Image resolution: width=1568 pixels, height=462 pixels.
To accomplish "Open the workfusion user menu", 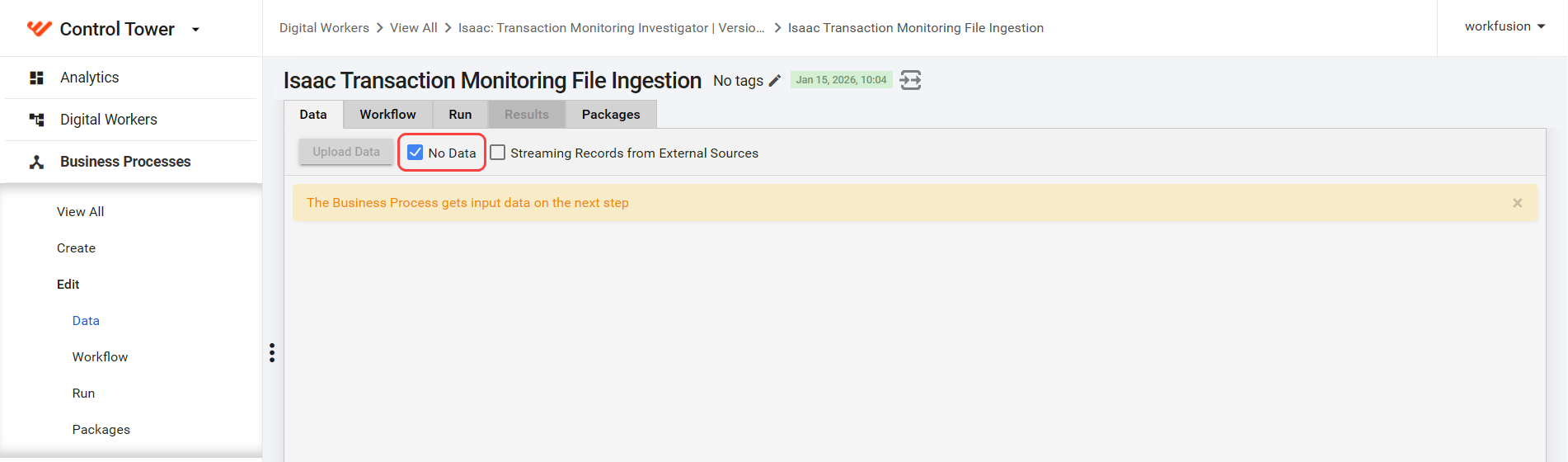I will [1505, 26].
